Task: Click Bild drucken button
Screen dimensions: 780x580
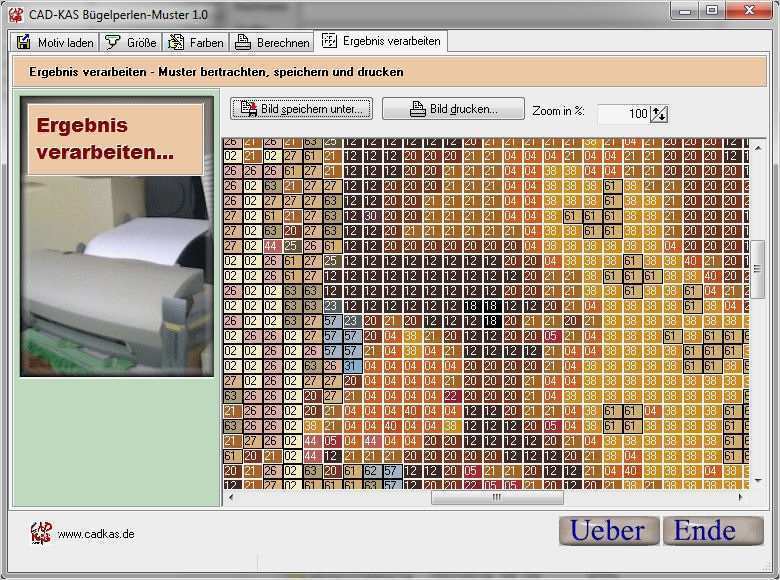Action: tap(453, 108)
